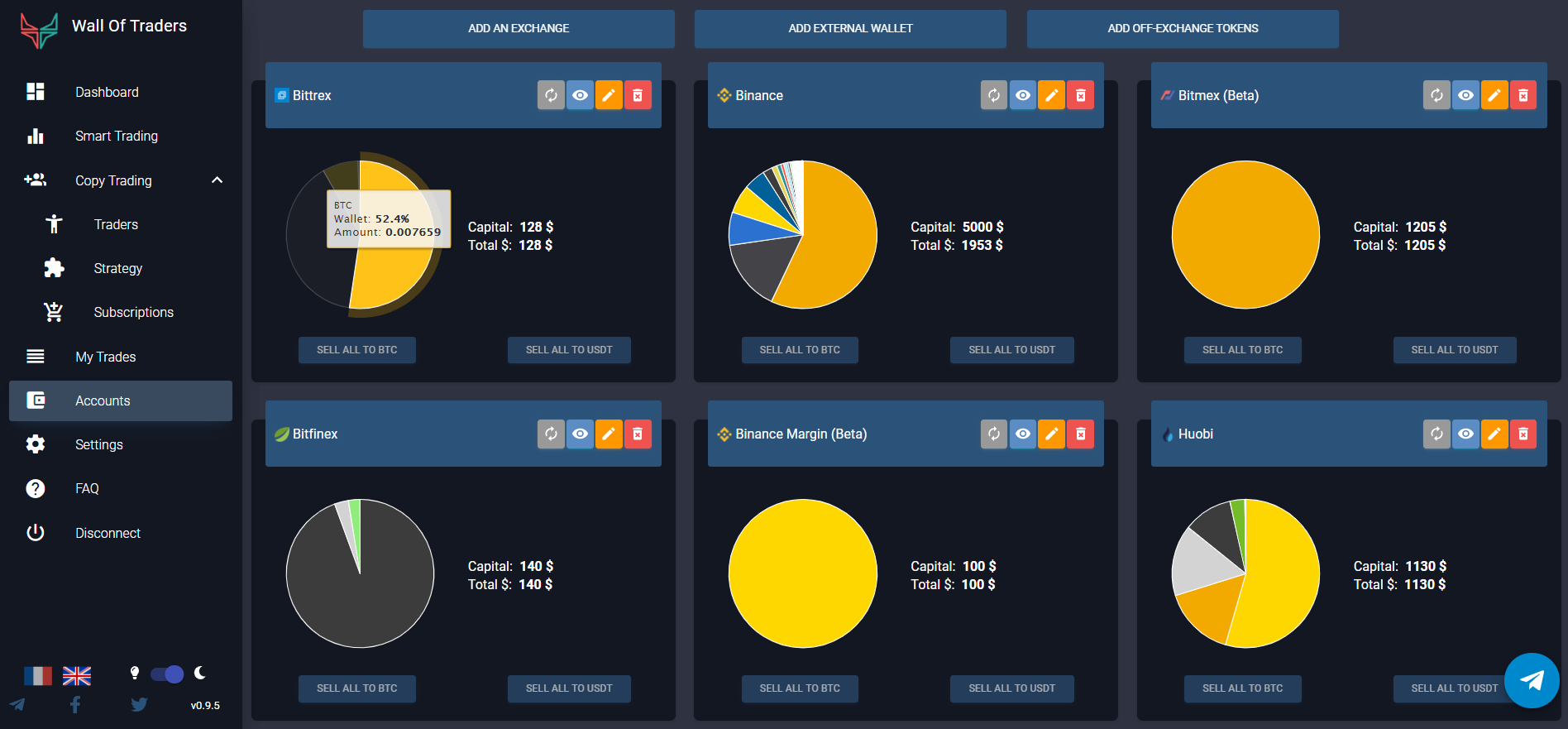Screen dimensions: 1568x729
Task: Refresh the Binance account
Action: pyautogui.click(x=994, y=95)
